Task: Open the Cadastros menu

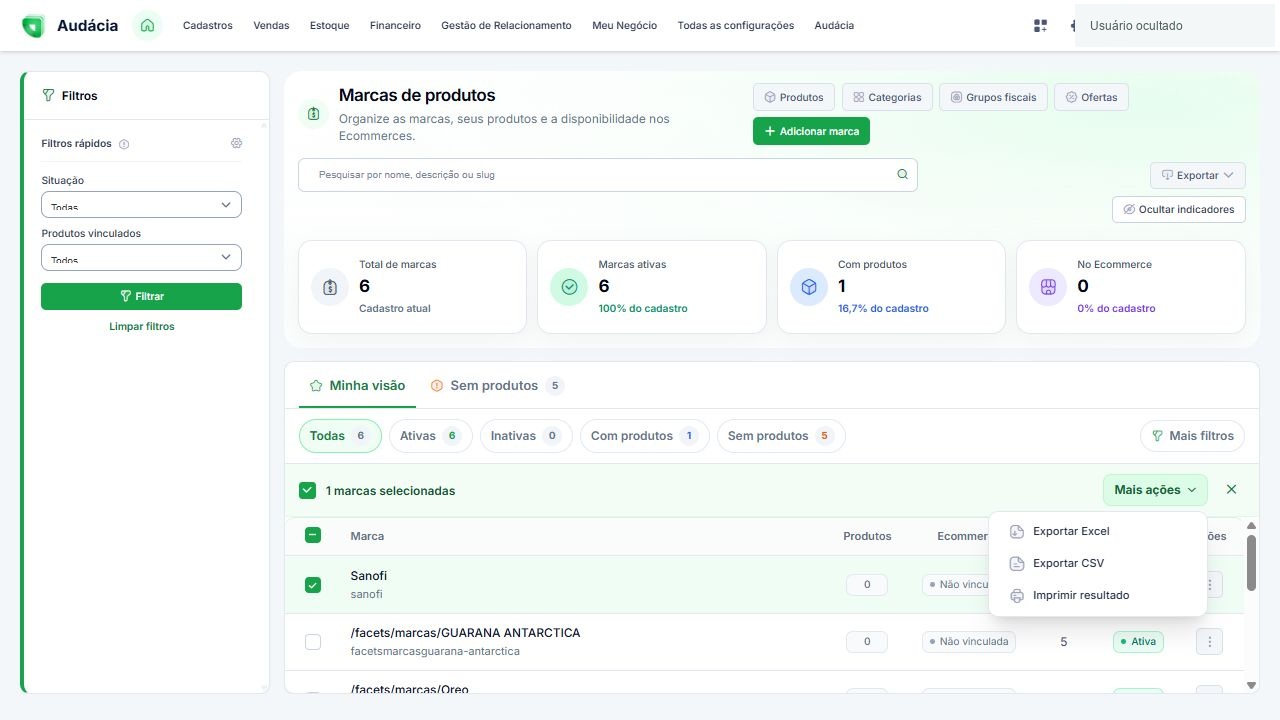Action: coord(208,25)
